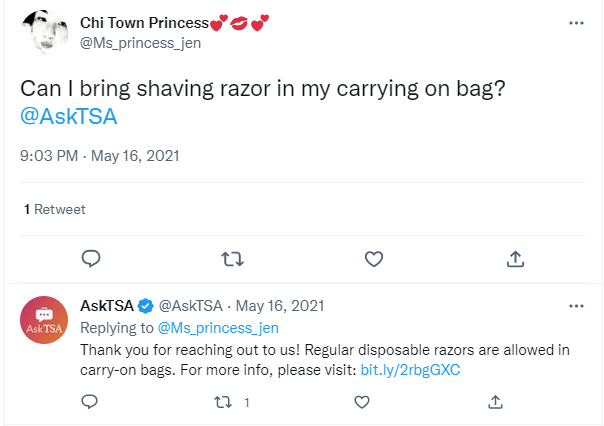This screenshot has height=426, width=604.
Task: Reply to Chi Town Princess's tweet
Action: click(x=90, y=259)
